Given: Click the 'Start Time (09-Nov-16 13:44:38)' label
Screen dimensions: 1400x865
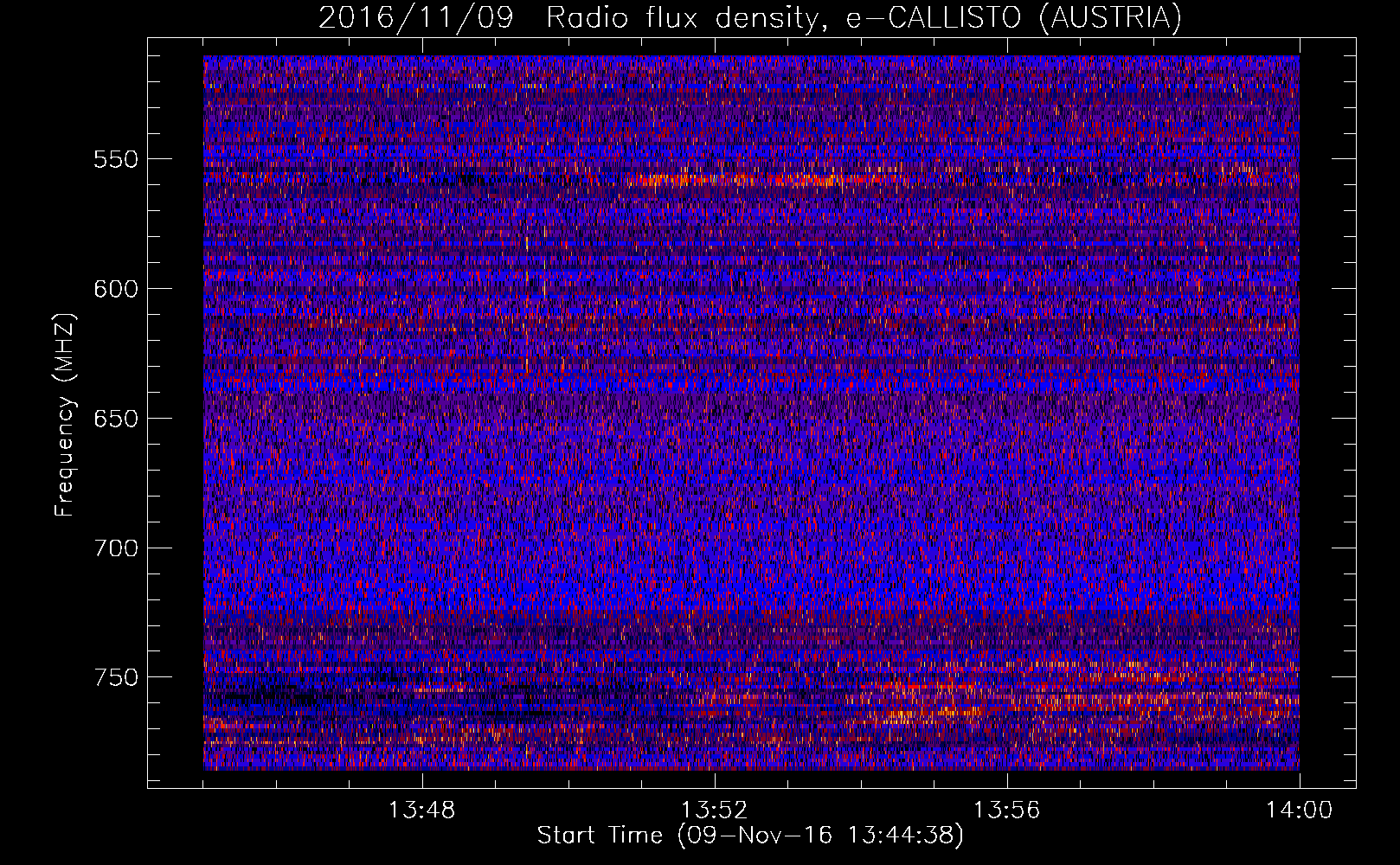Looking at the screenshot, I should point(750,836).
